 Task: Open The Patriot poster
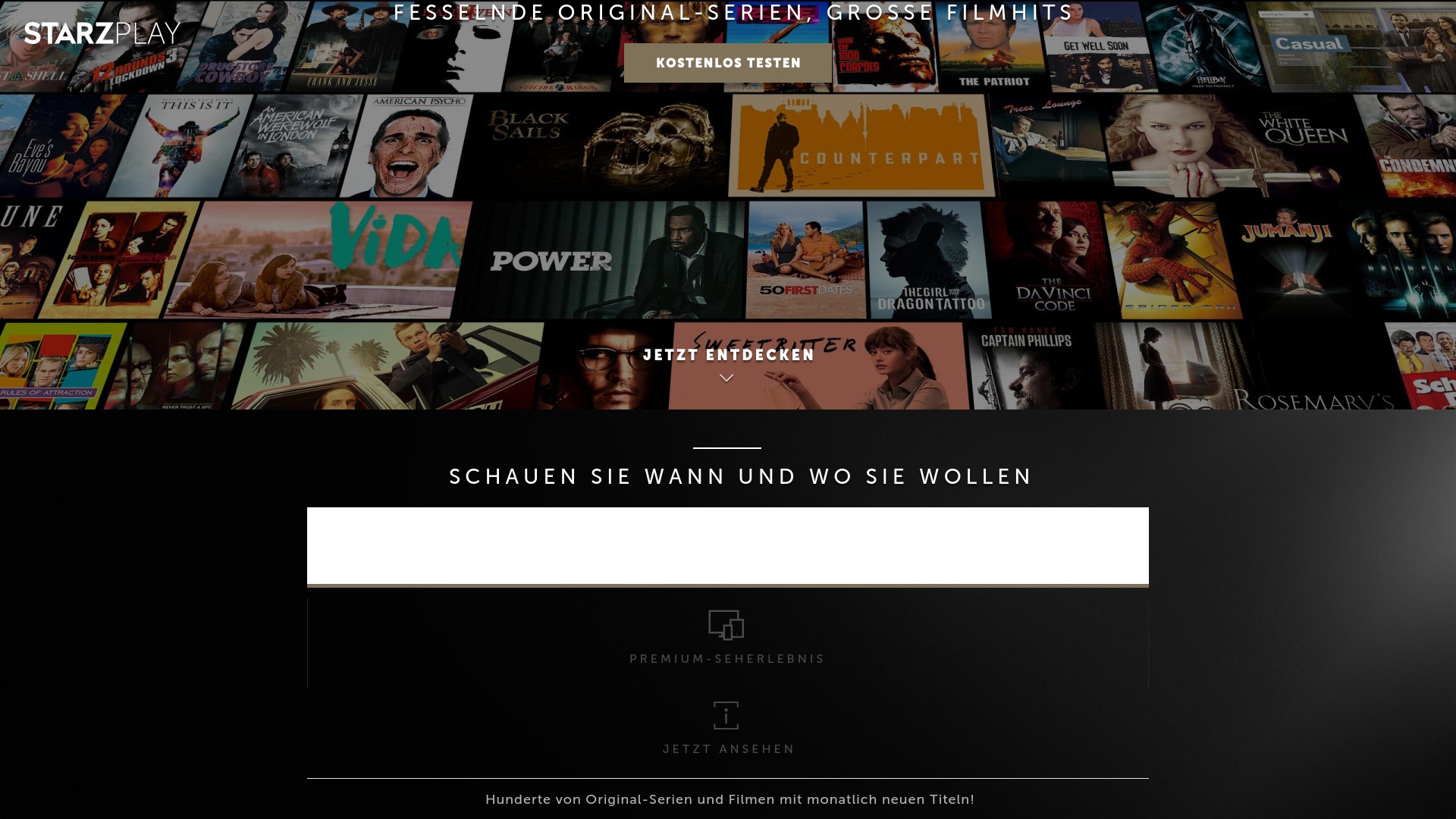(x=993, y=47)
